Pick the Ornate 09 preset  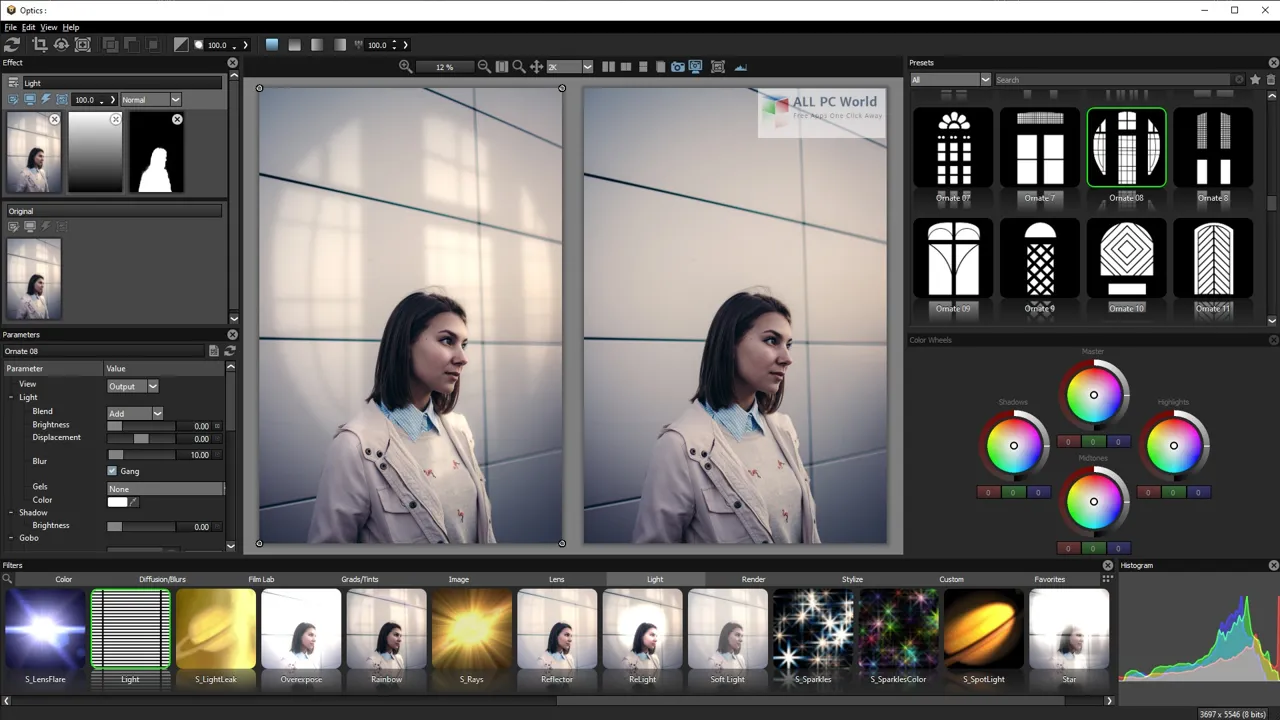953,259
